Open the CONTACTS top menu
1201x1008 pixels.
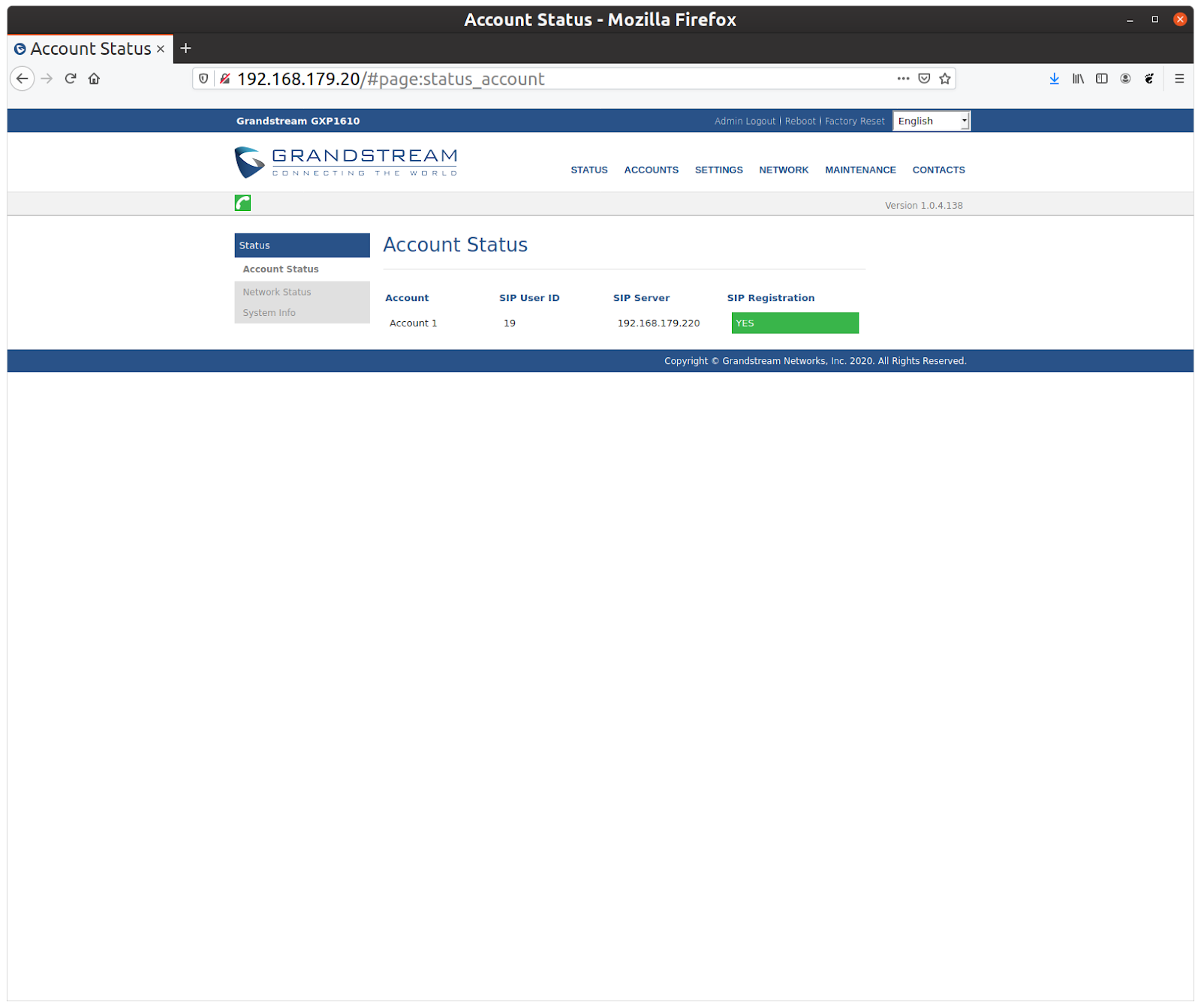click(x=939, y=170)
